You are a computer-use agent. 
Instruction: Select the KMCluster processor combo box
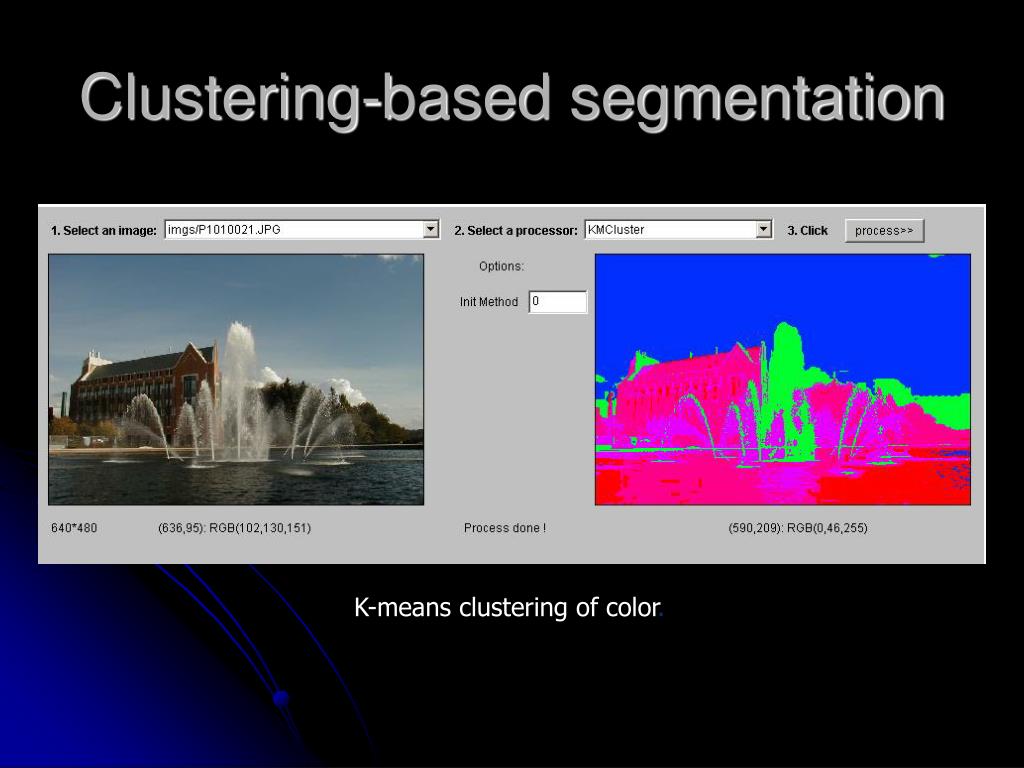coord(670,229)
